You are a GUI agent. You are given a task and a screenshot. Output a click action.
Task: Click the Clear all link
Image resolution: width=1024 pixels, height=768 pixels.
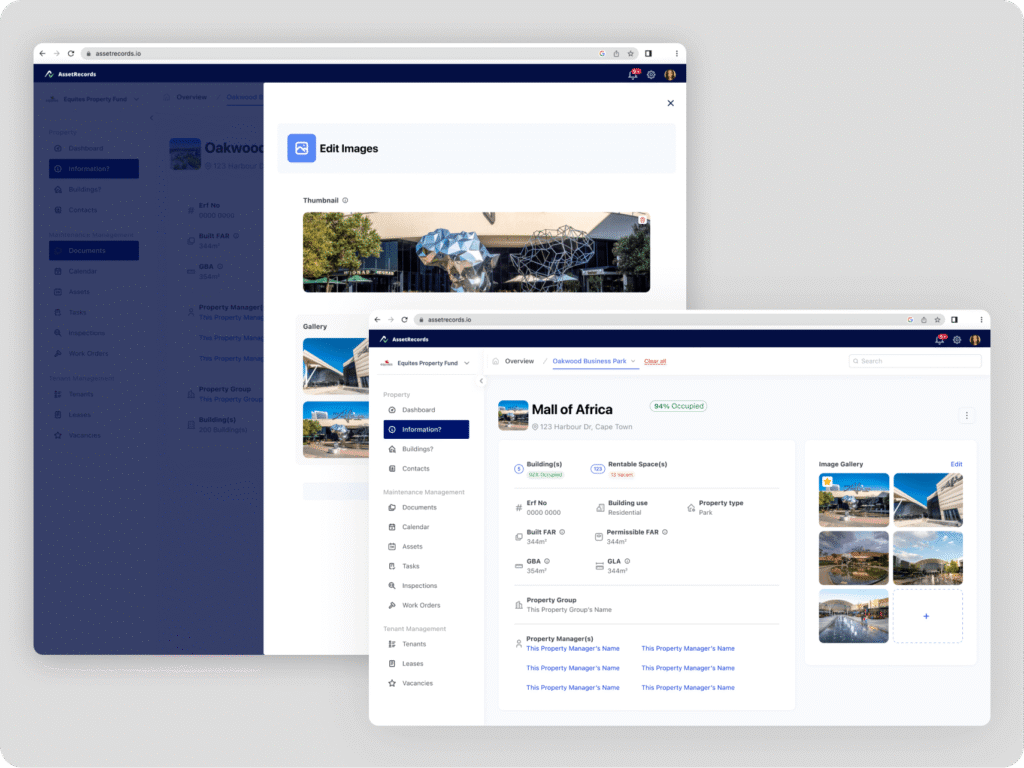coord(655,361)
